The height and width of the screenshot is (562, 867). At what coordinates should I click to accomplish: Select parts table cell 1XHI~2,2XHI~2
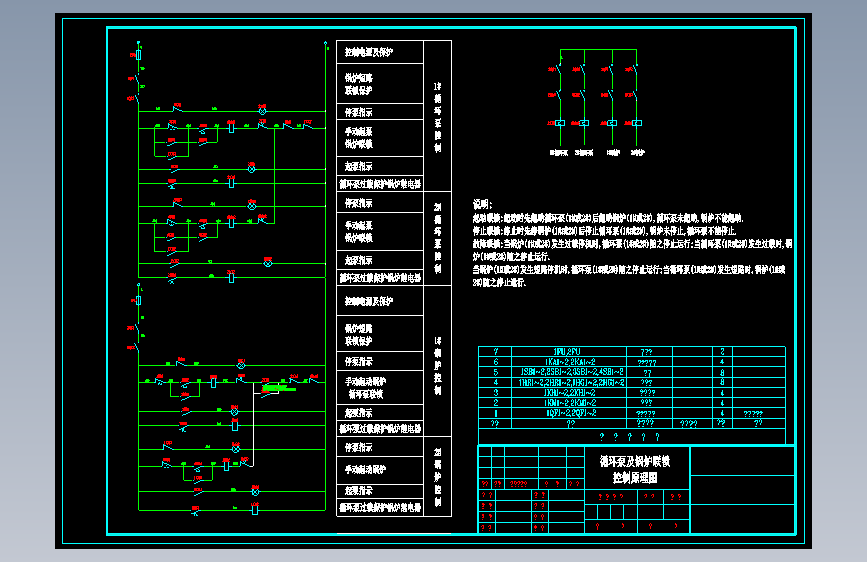pyautogui.click(x=568, y=393)
